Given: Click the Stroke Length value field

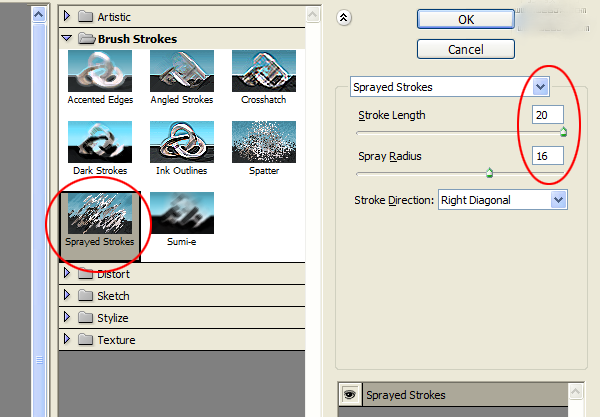Looking at the screenshot, I should coord(548,115).
